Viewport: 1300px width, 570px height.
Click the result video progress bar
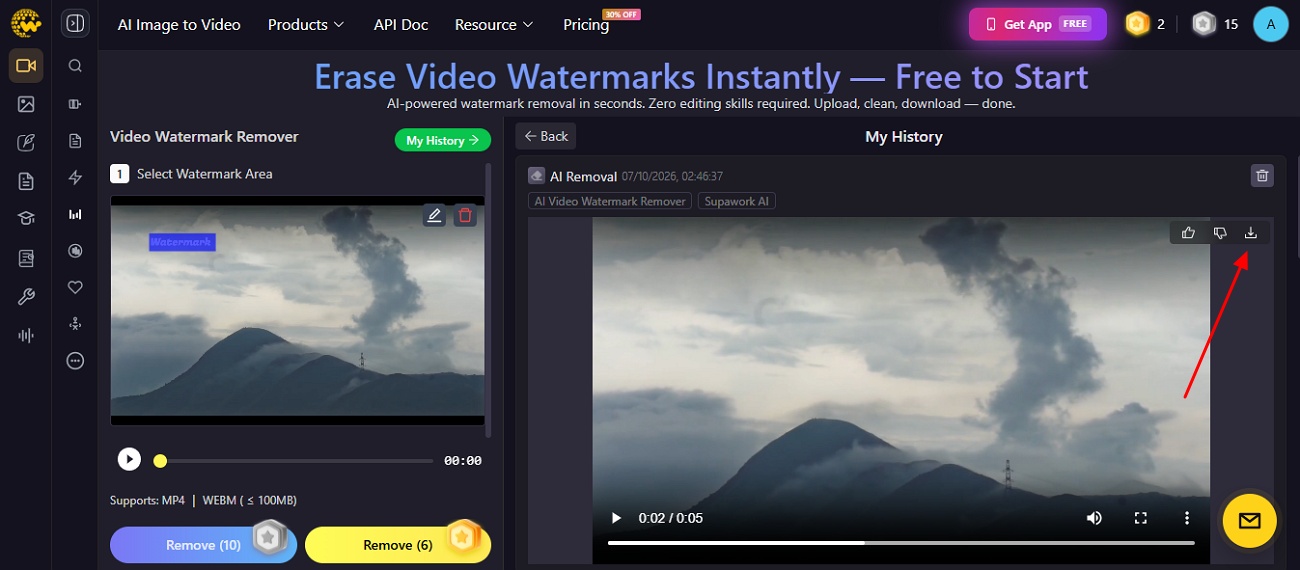click(x=901, y=543)
